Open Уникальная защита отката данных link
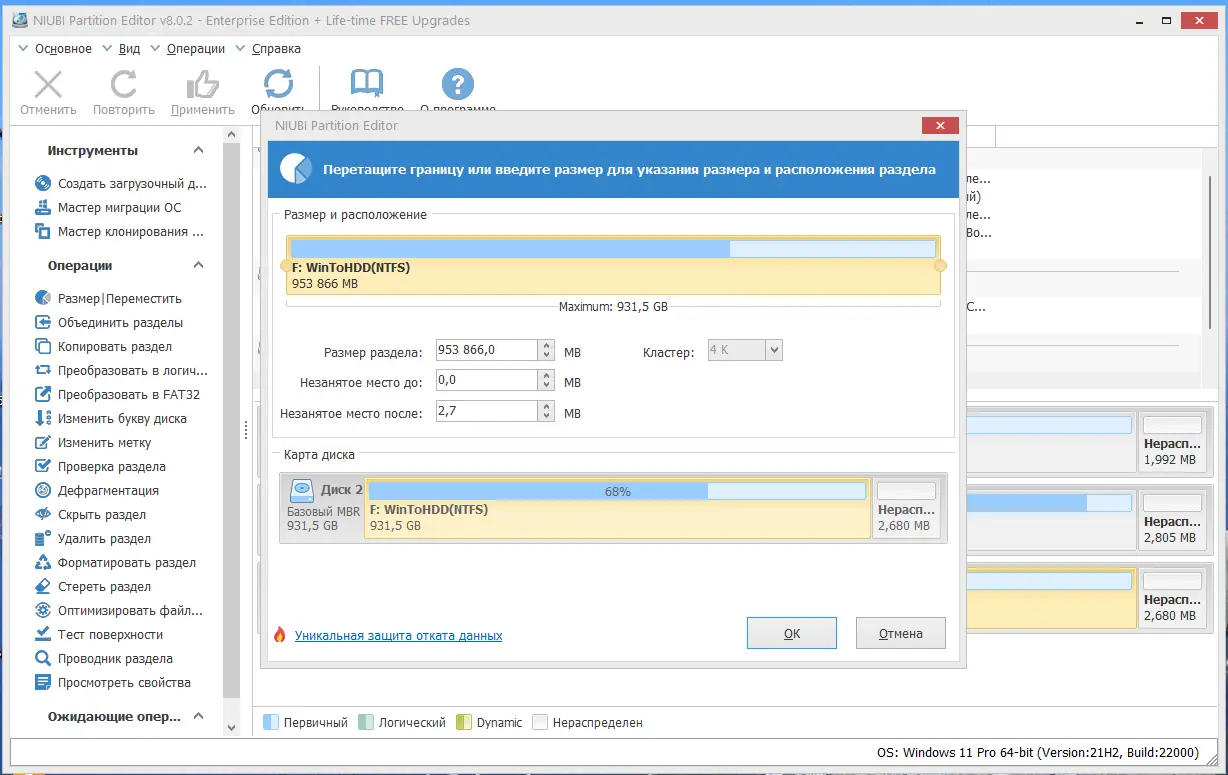This screenshot has height=775, width=1228. (398, 635)
